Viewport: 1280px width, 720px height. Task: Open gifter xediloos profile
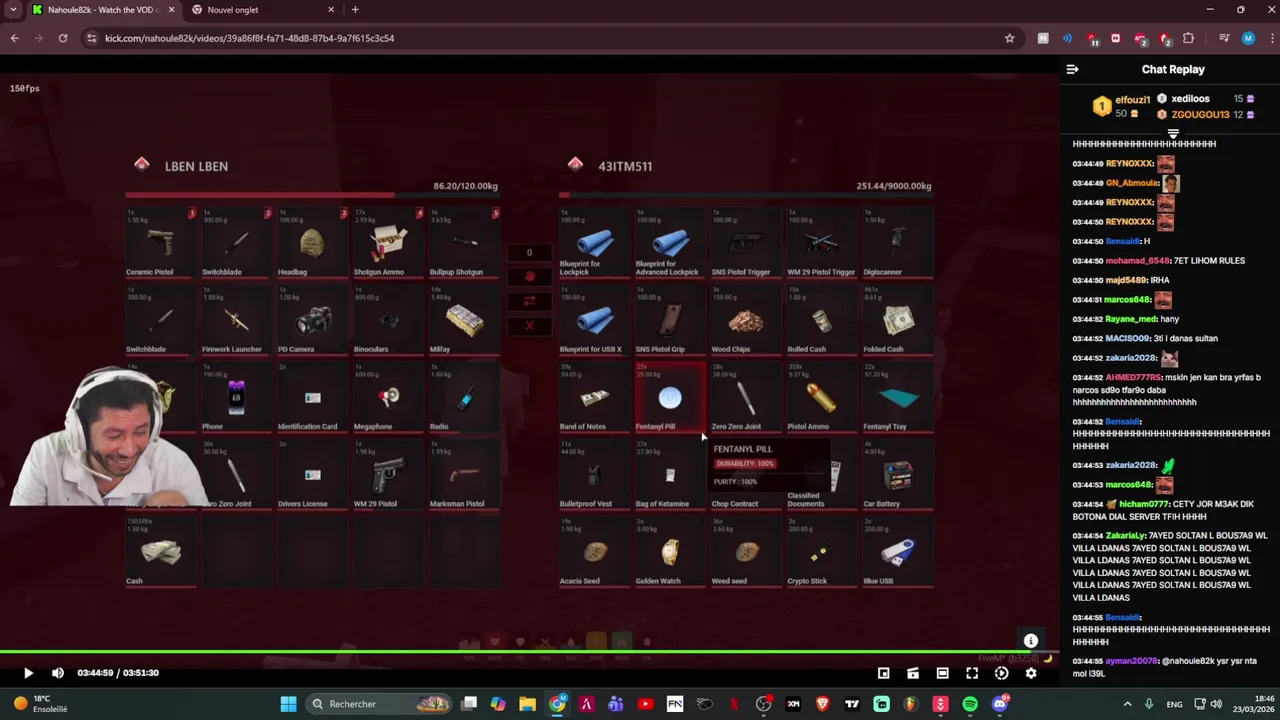pos(1190,99)
